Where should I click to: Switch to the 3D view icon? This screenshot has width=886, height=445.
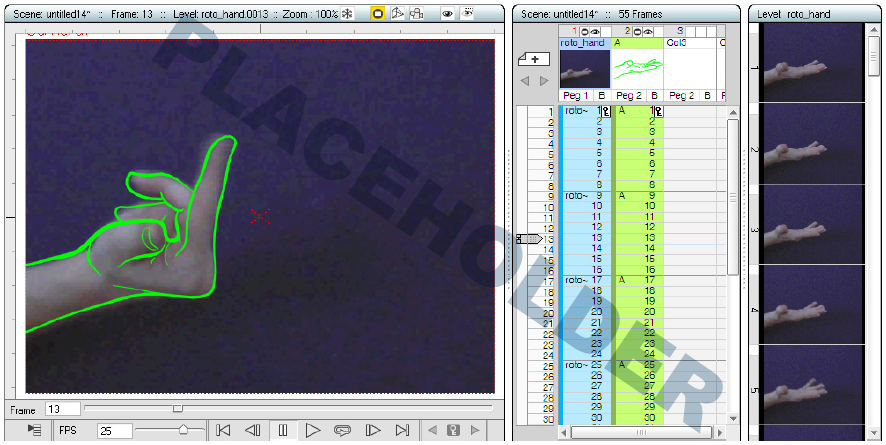(x=397, y=14)
